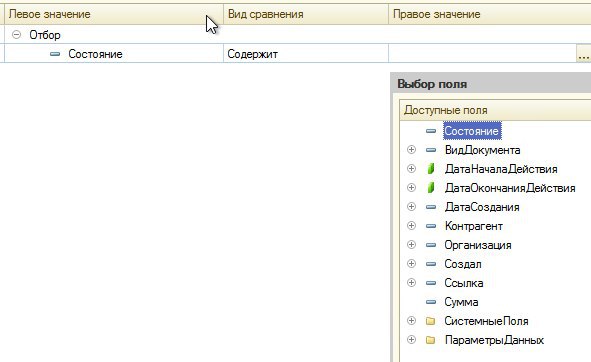Viewport: 591px width, 362px height.
Task: Open the Содержит comparison type cell
Action: (x=306, y=54)
